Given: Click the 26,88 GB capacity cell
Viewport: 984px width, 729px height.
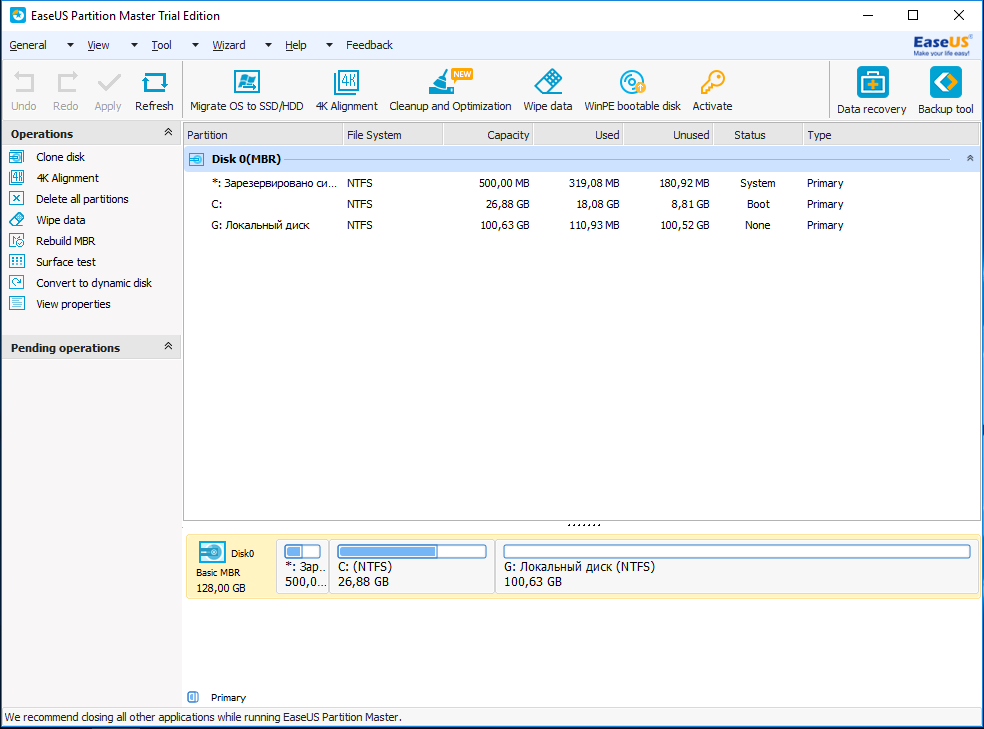Looking at the screenshot, I should click(507, 204).
